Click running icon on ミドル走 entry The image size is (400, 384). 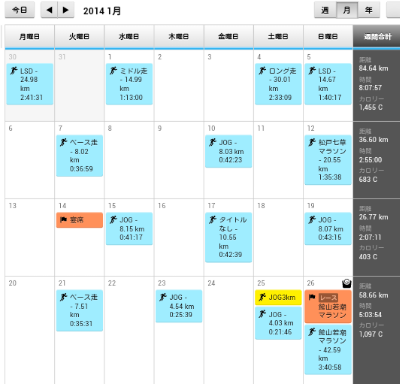pyautogui.click(x=113, y=71)
